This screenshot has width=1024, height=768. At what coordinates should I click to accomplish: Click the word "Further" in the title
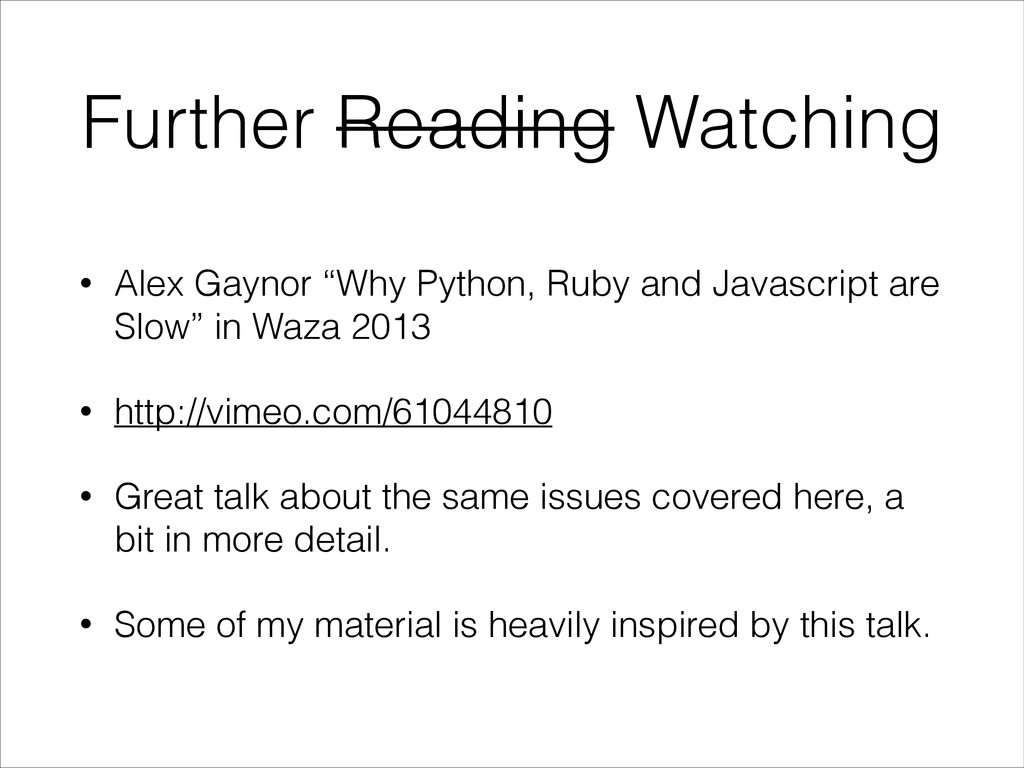(x=199, y=121)
